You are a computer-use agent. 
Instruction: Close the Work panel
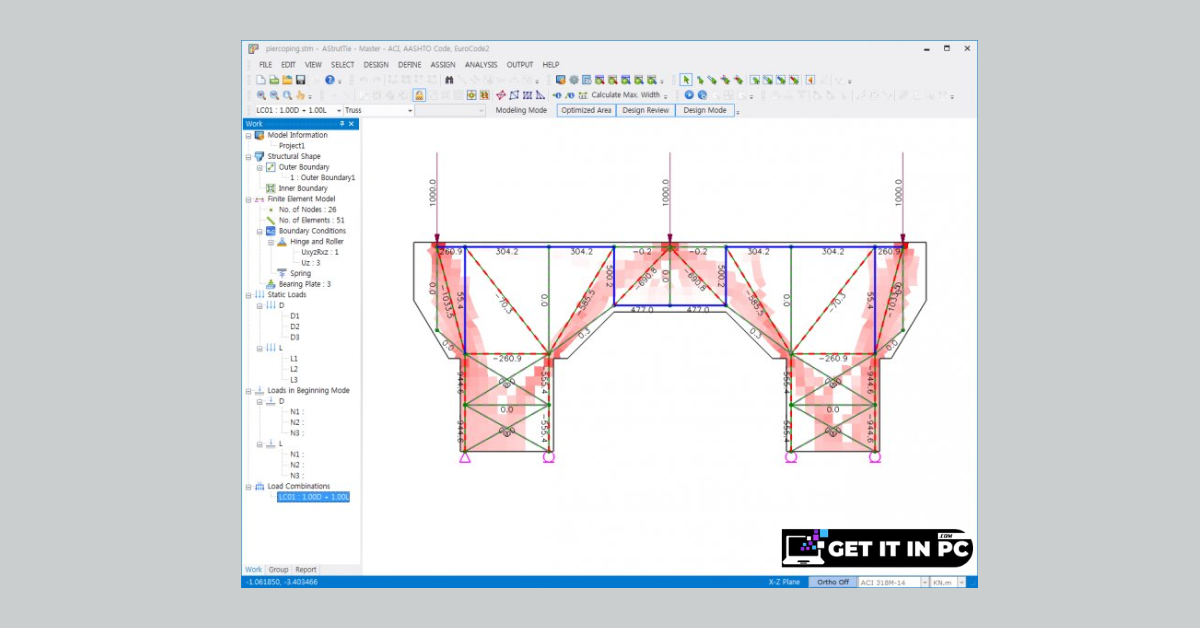(x=352, y=124)
